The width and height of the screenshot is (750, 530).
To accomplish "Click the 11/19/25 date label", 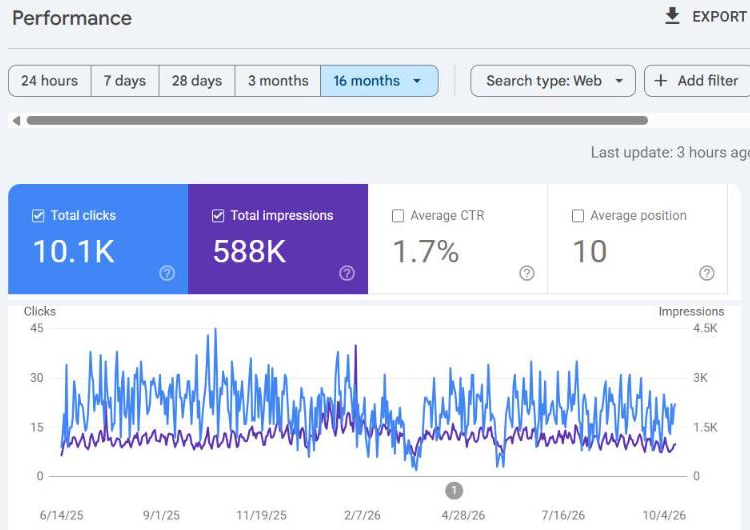I will (x=261, y=515).
